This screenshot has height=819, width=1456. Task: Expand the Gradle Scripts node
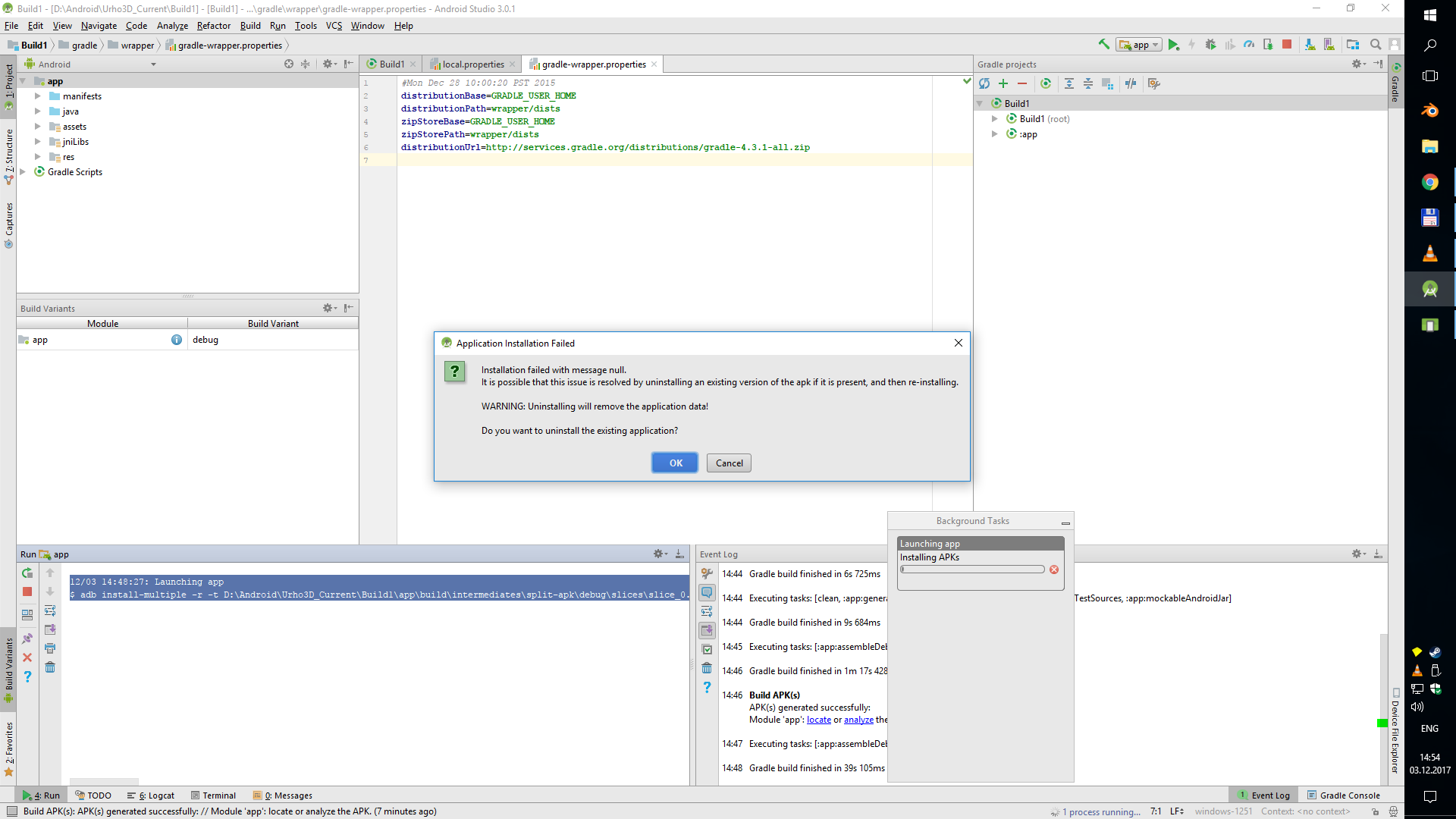[22, 172]
